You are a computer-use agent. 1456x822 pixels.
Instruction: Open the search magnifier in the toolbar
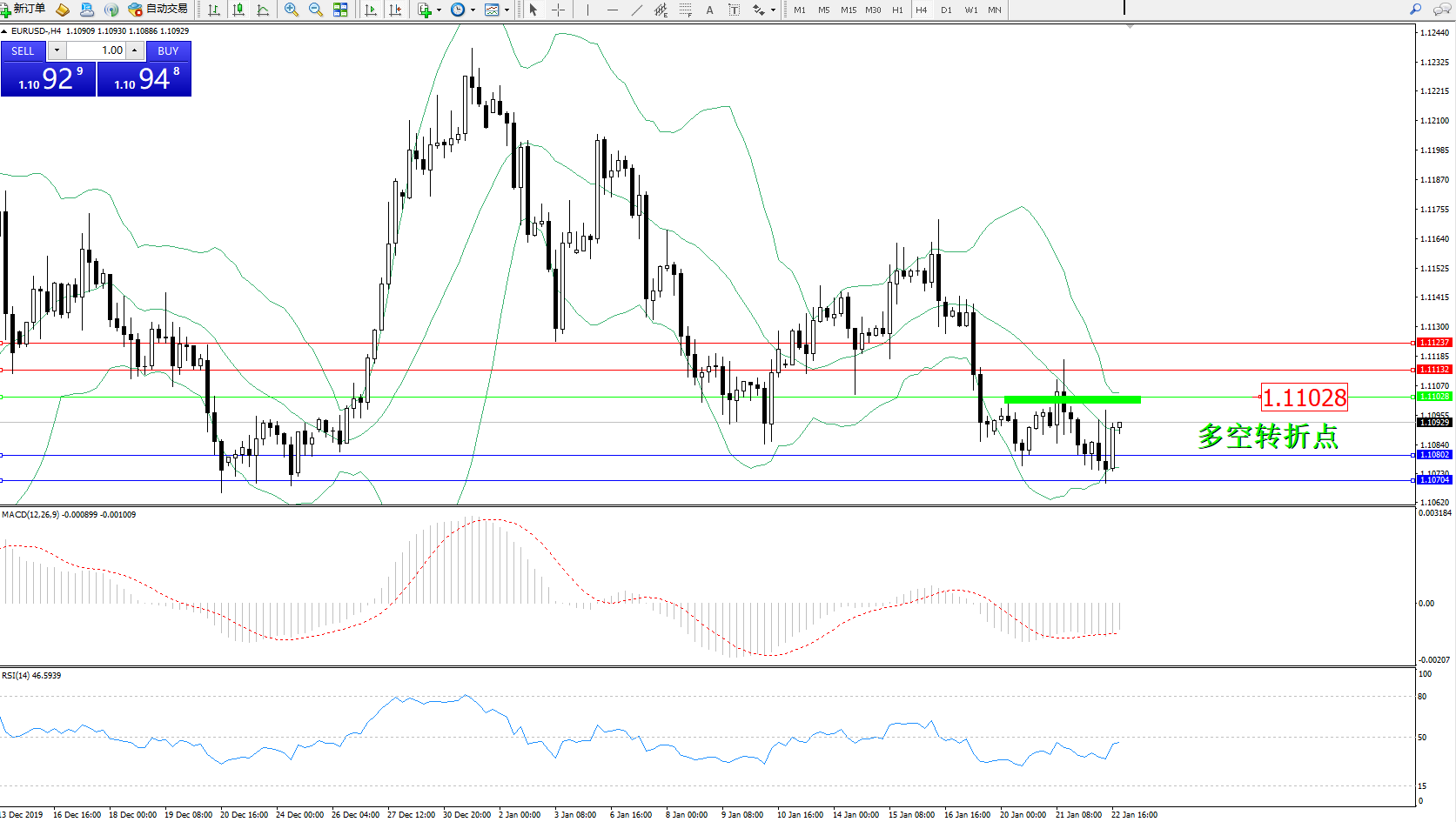(1415, 10)
